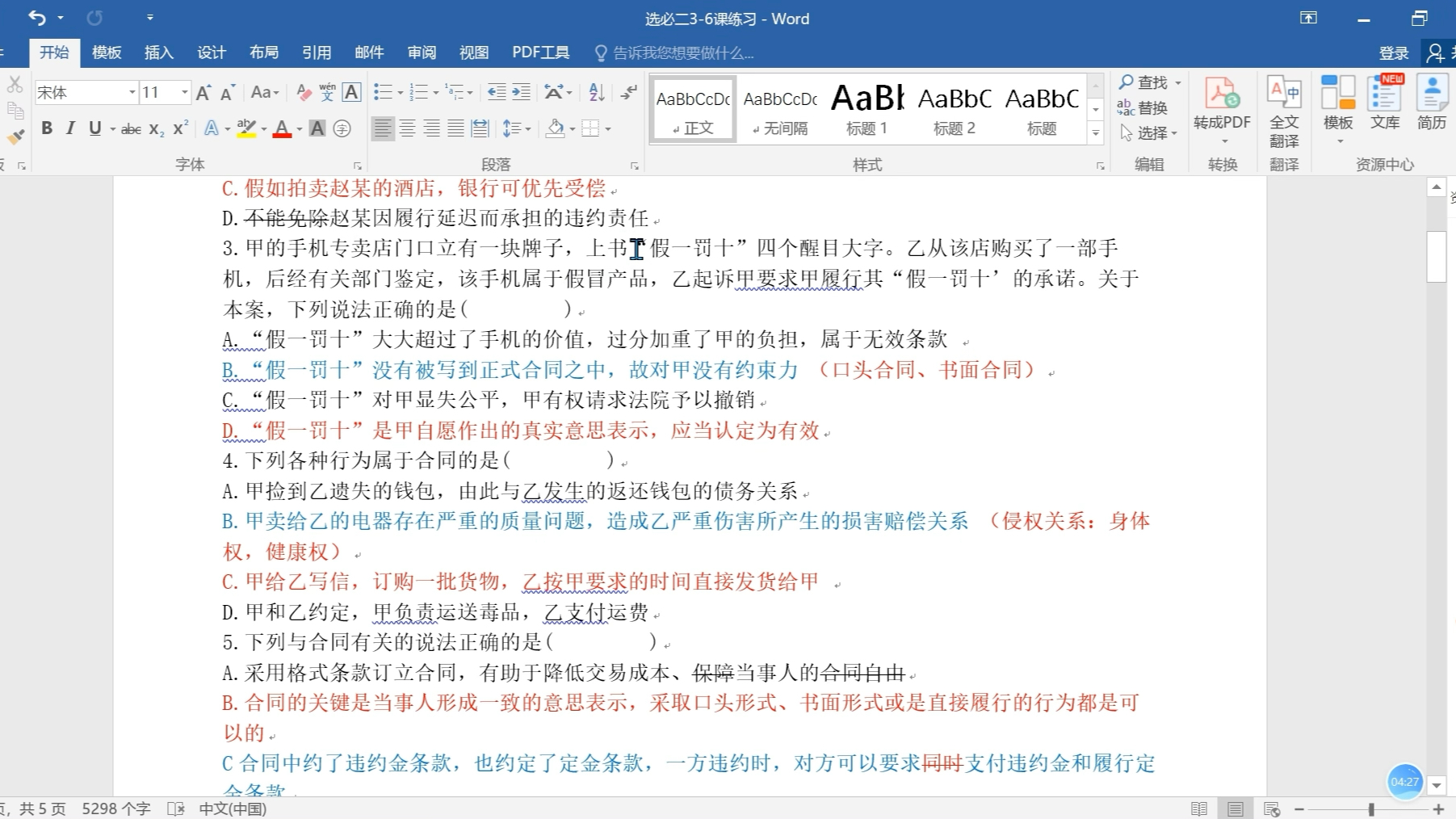Click the Increase Font Size icon
The height and width of the screenshot is (819, 1456).
(204, 92)
